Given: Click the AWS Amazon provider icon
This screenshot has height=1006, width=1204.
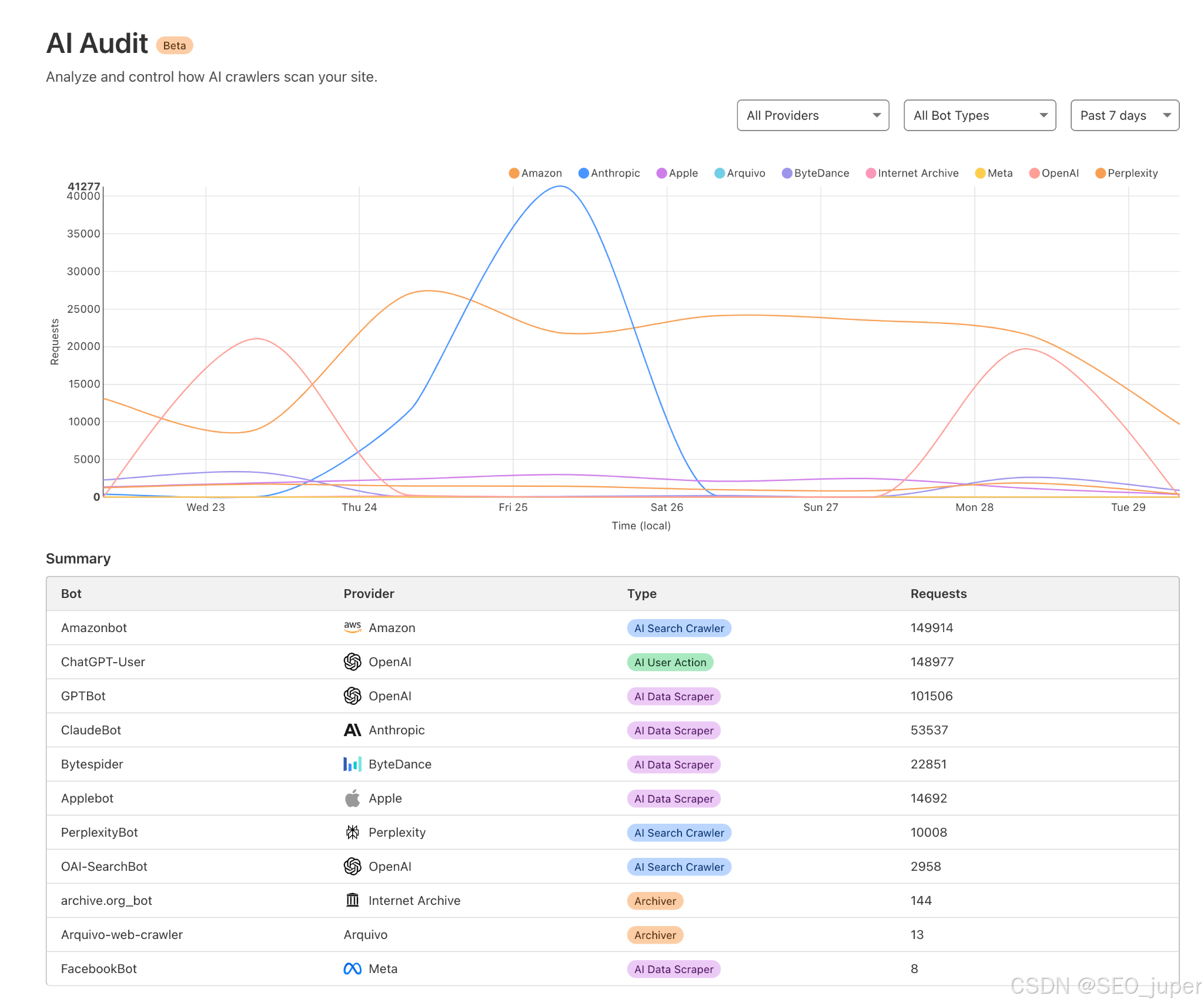Looking at the screenshot, I should 352,627.
